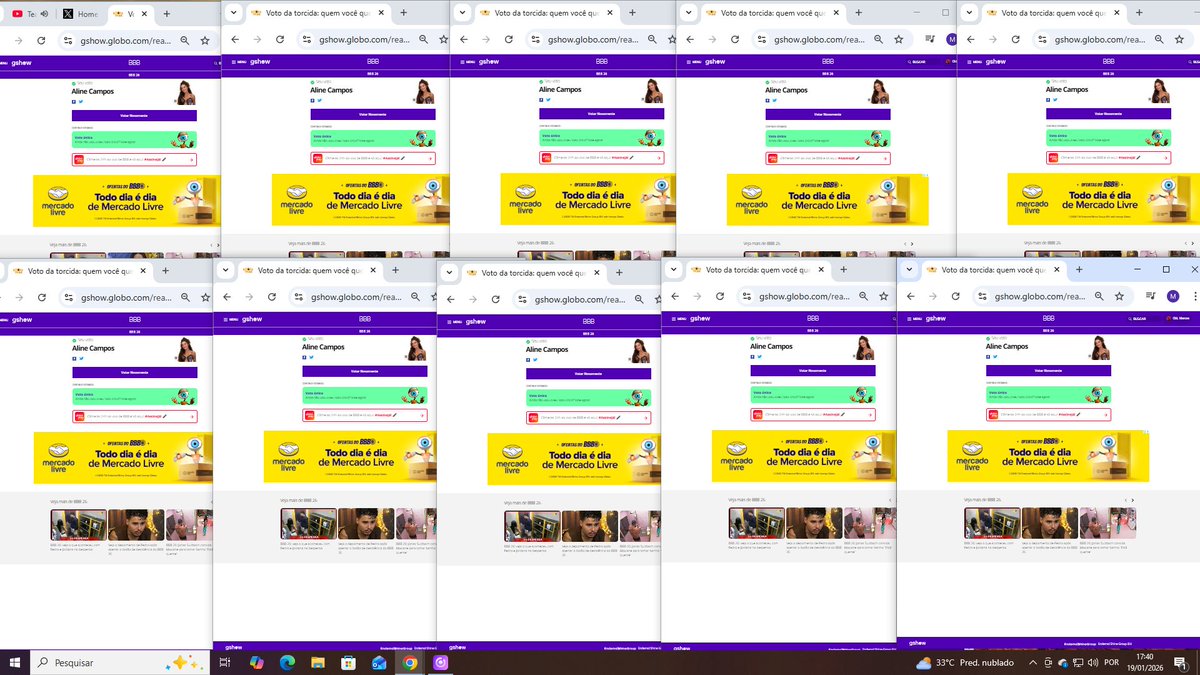This screenshot has width=1200, height=675.
Task: Open the Windows Start menu
Action: click(14, 662)
